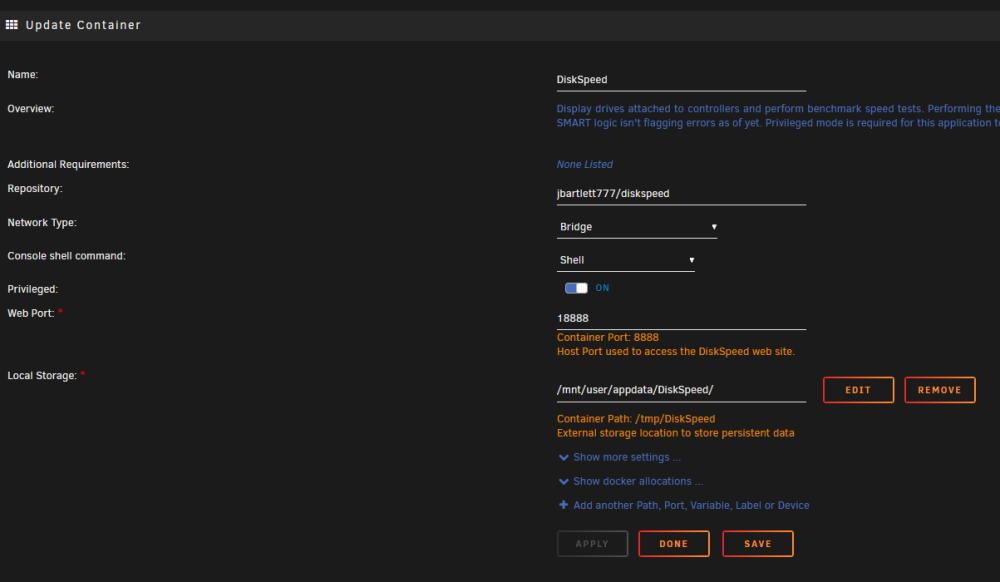Toggle the Privileged switch off
The height and width of the screenshot is (582, 1000).
click(576, 288)
